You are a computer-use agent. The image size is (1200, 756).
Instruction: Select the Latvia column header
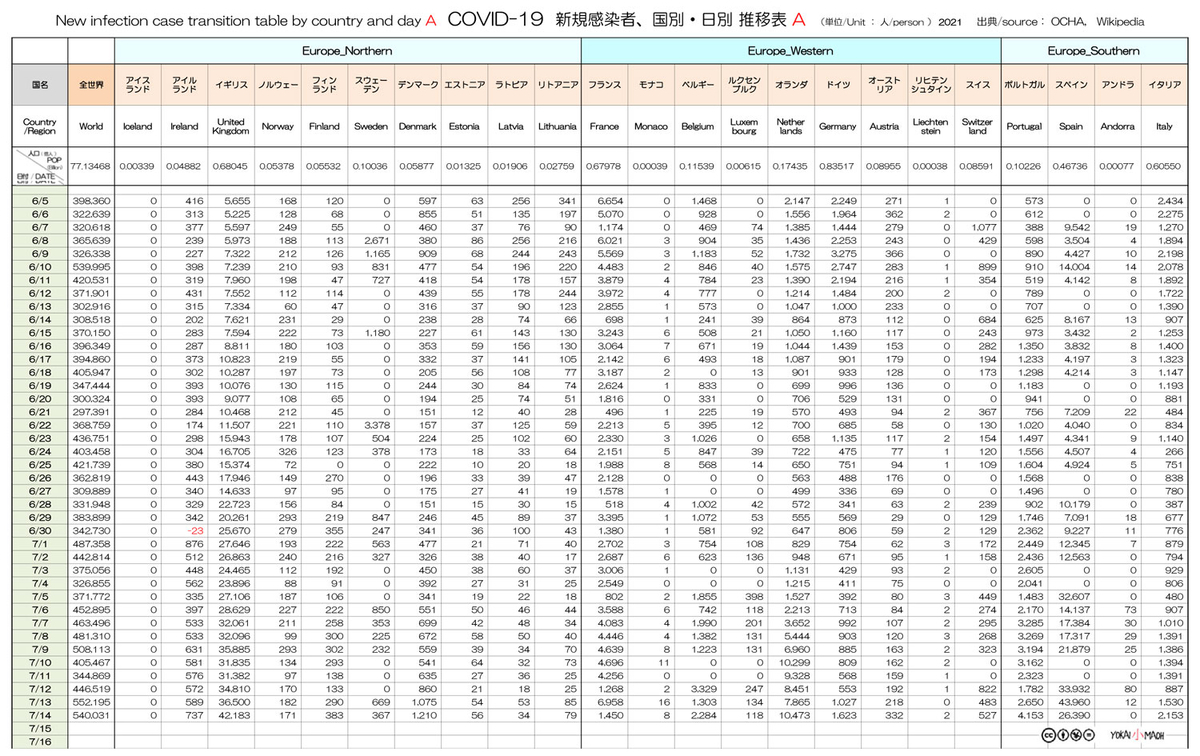click(x=510, y=127)
